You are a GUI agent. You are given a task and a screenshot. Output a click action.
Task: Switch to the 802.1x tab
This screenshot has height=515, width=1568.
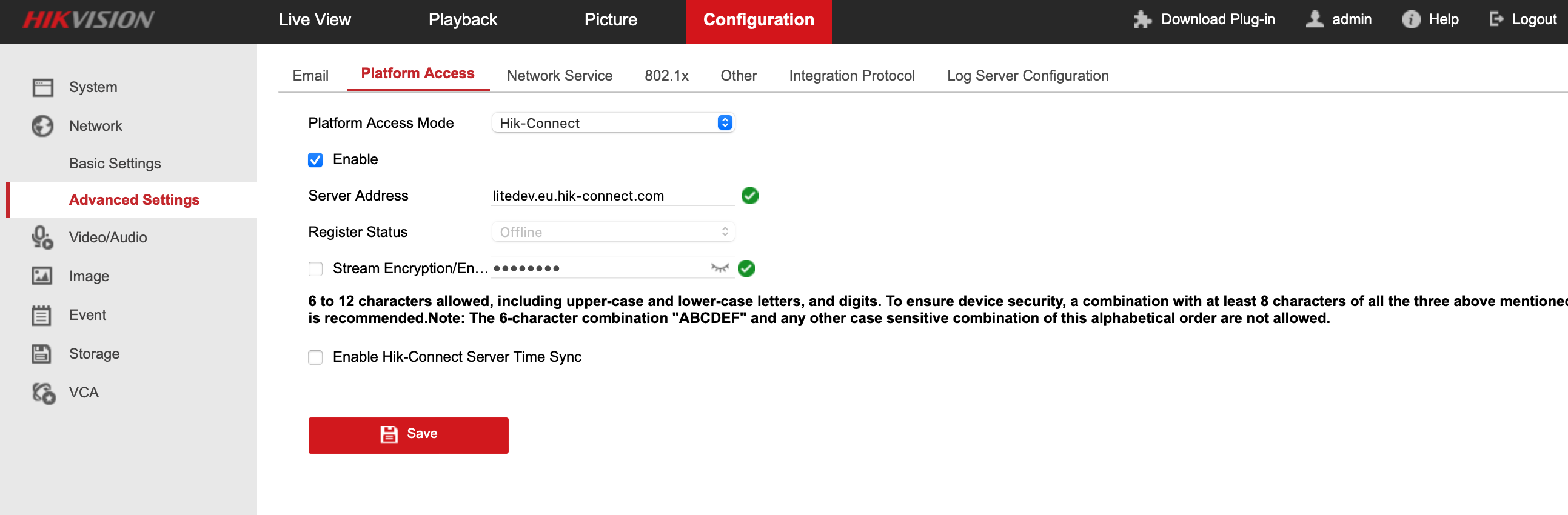666,76
